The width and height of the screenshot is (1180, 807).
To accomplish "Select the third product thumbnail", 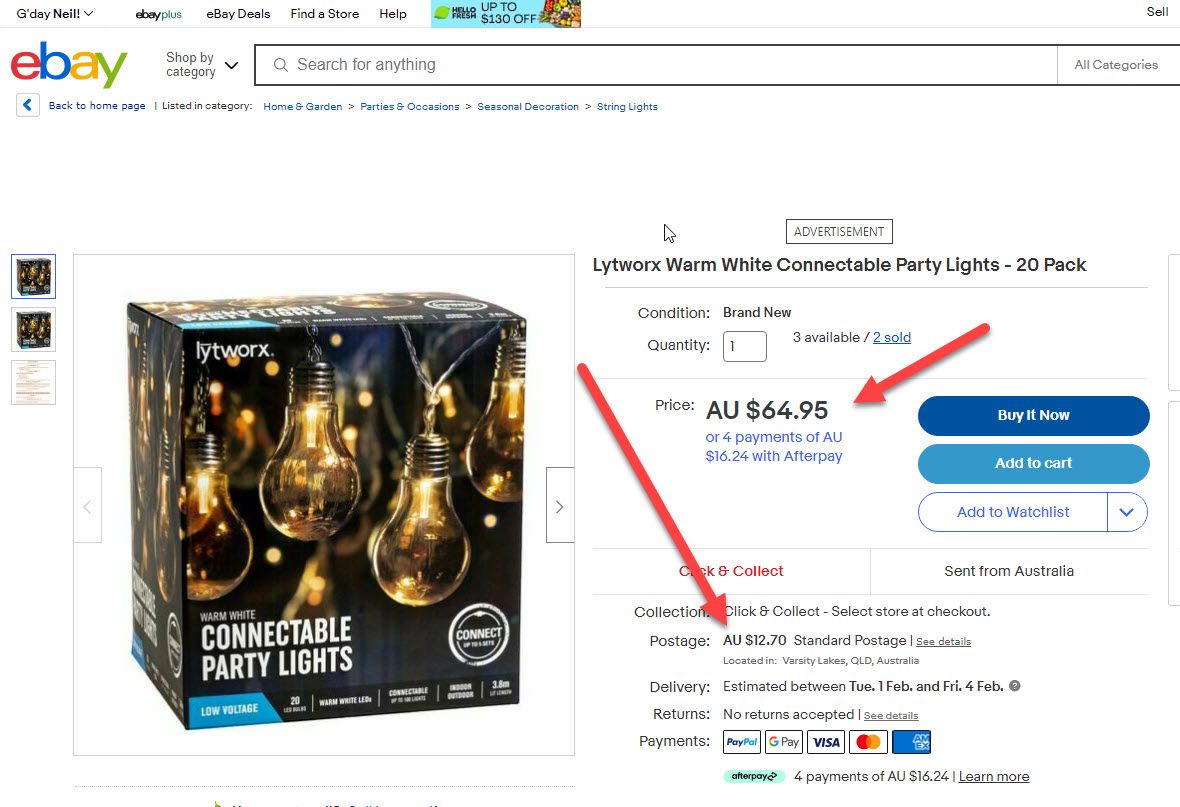I will [34, 382].
